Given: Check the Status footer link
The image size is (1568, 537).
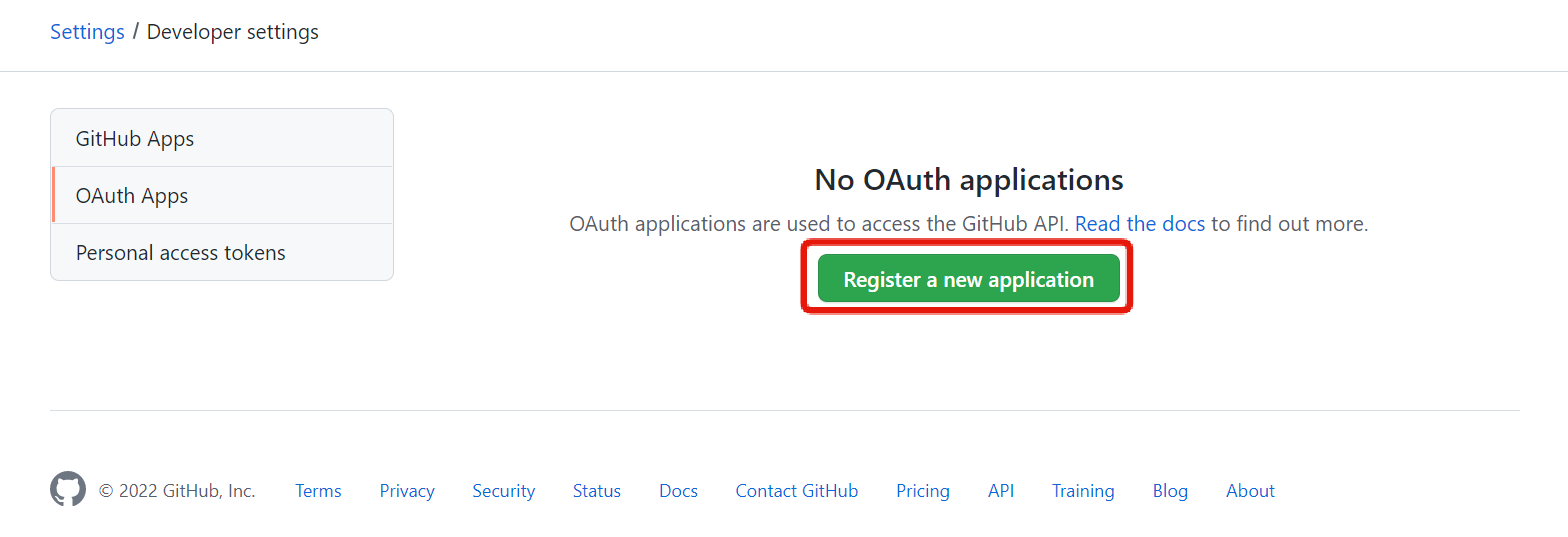Looking at the screenshot, I should pos(597,490).
